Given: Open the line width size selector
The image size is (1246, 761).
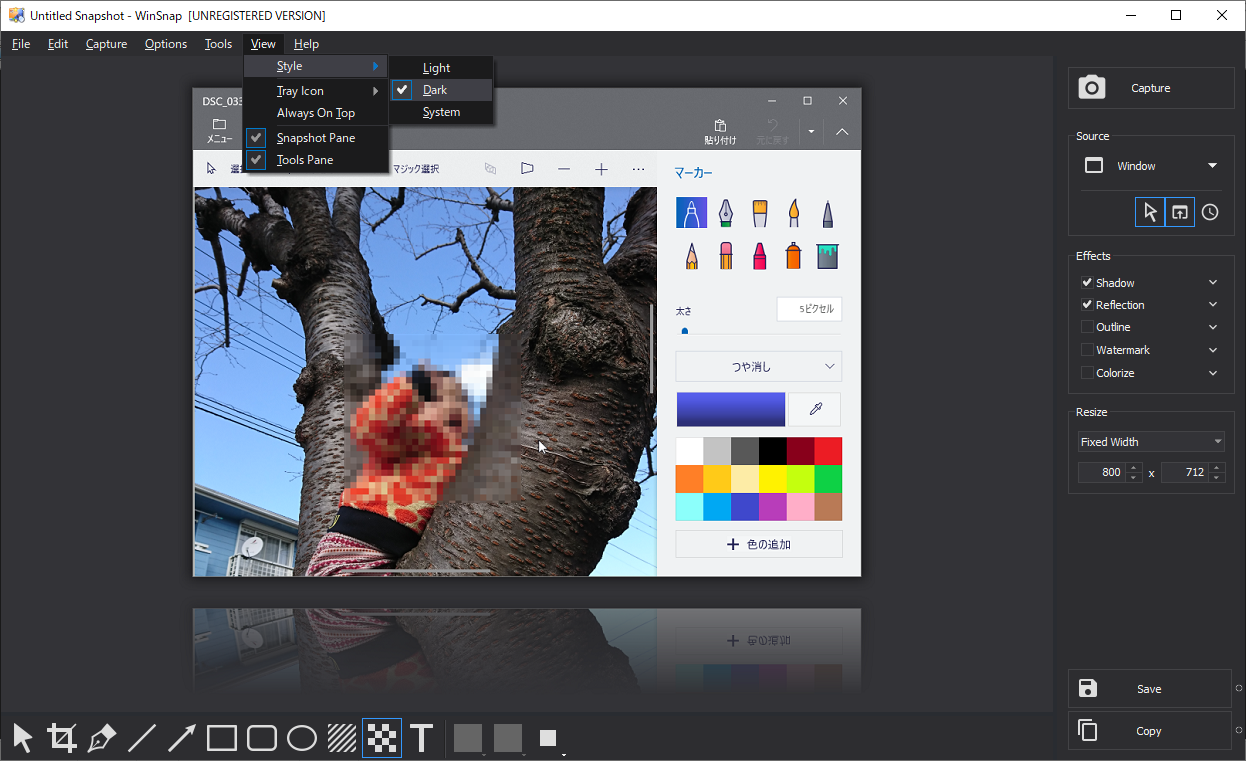Looking at the screenshot, I should 550,740.
